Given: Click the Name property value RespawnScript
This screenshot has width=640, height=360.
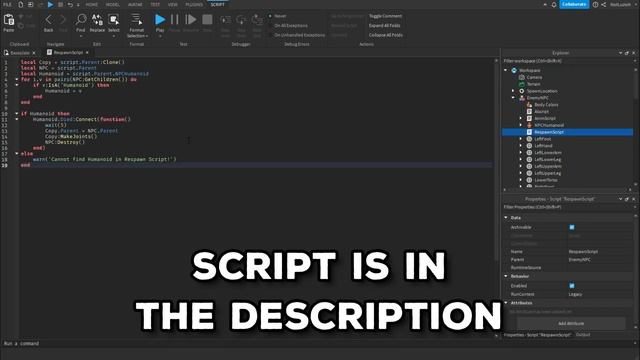Looking at the screenshot, I should coord(583,251).
